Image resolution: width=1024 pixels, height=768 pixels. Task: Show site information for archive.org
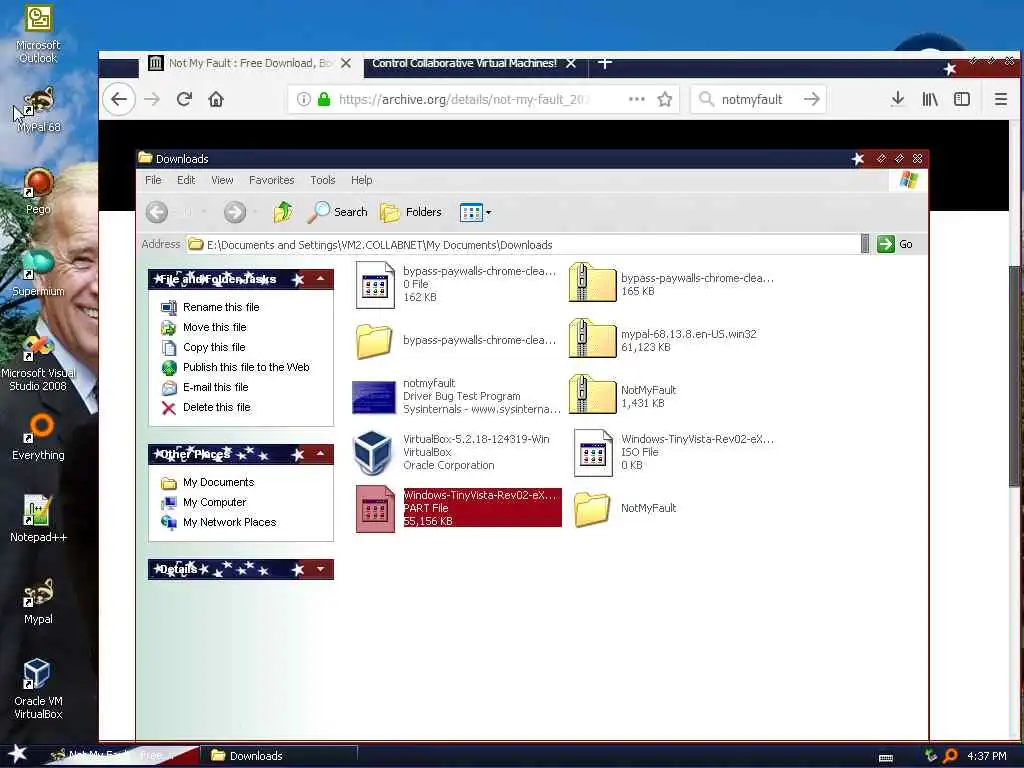(303, 99)
